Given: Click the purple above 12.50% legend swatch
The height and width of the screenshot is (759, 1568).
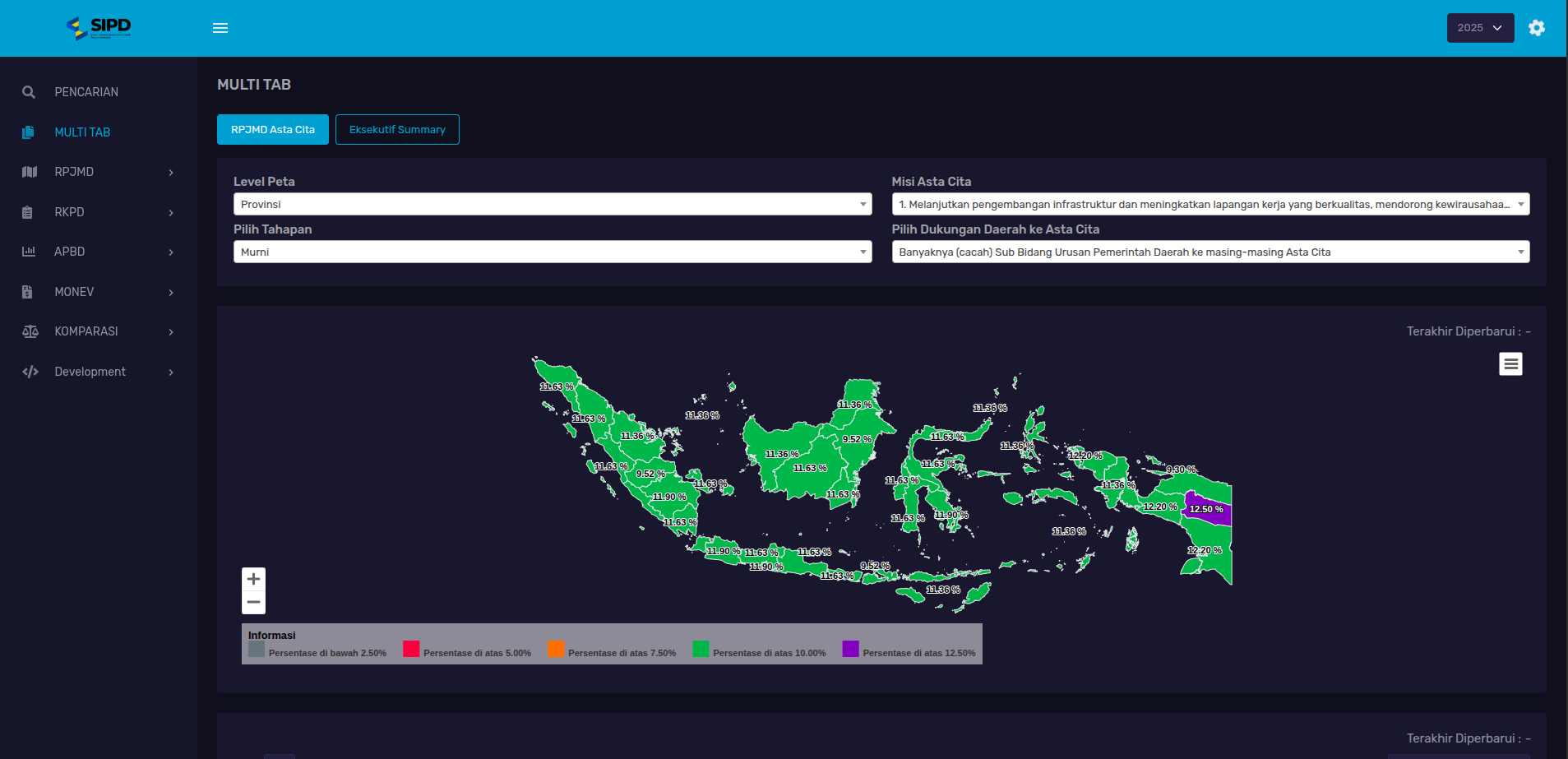Looking at the screenshot, I should 850,650.
